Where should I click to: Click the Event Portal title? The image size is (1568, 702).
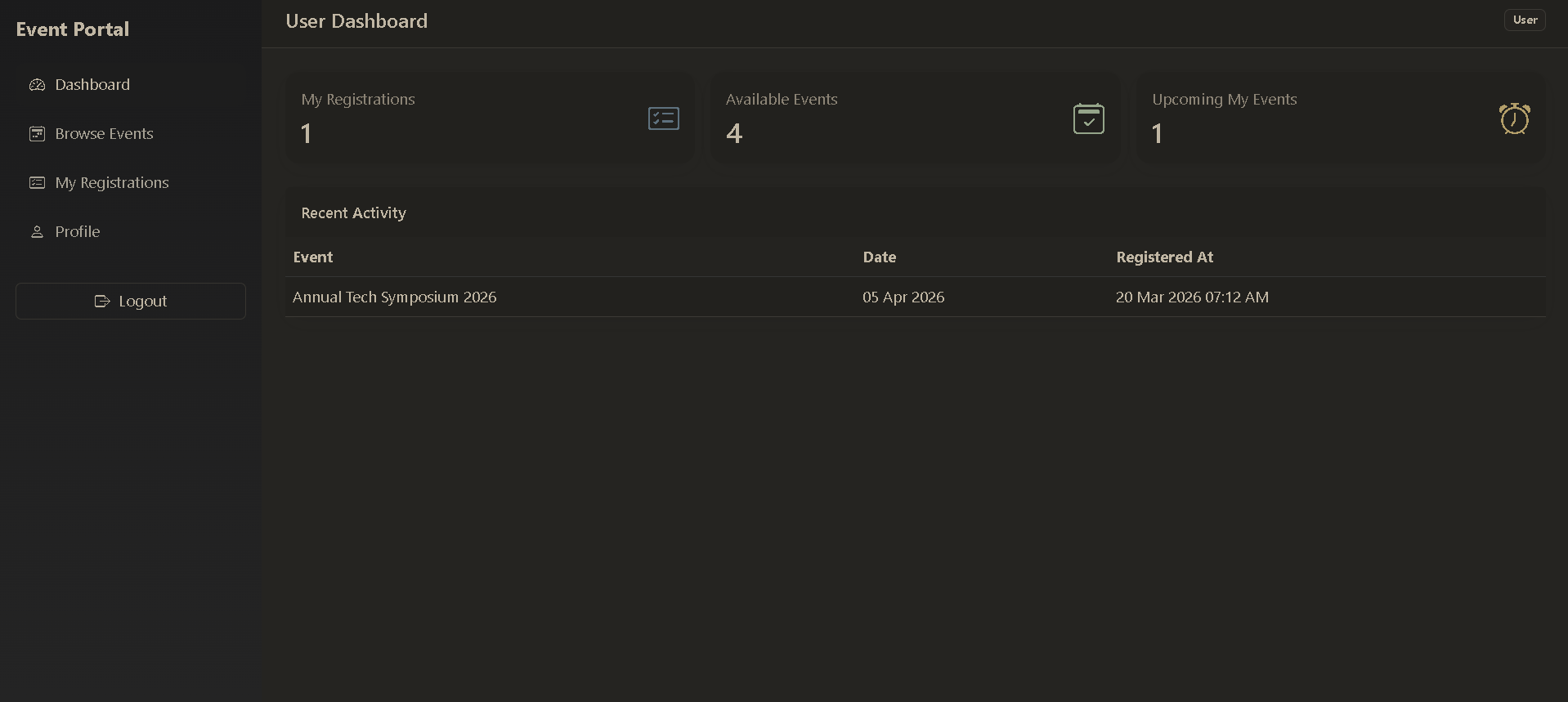(73, 29)
